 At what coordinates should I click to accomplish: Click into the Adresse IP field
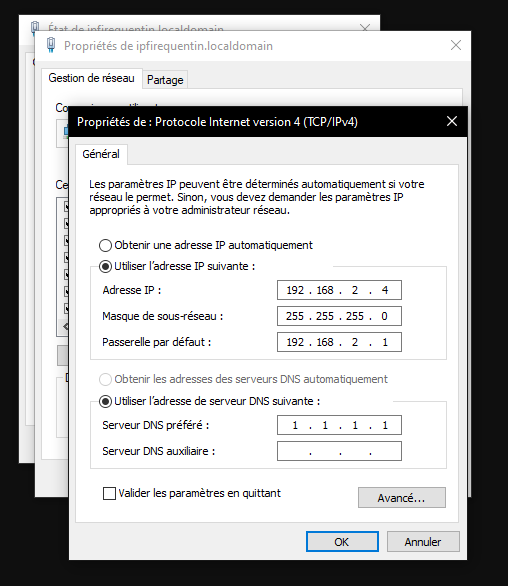pyautogui.click(x=339, y=290)
